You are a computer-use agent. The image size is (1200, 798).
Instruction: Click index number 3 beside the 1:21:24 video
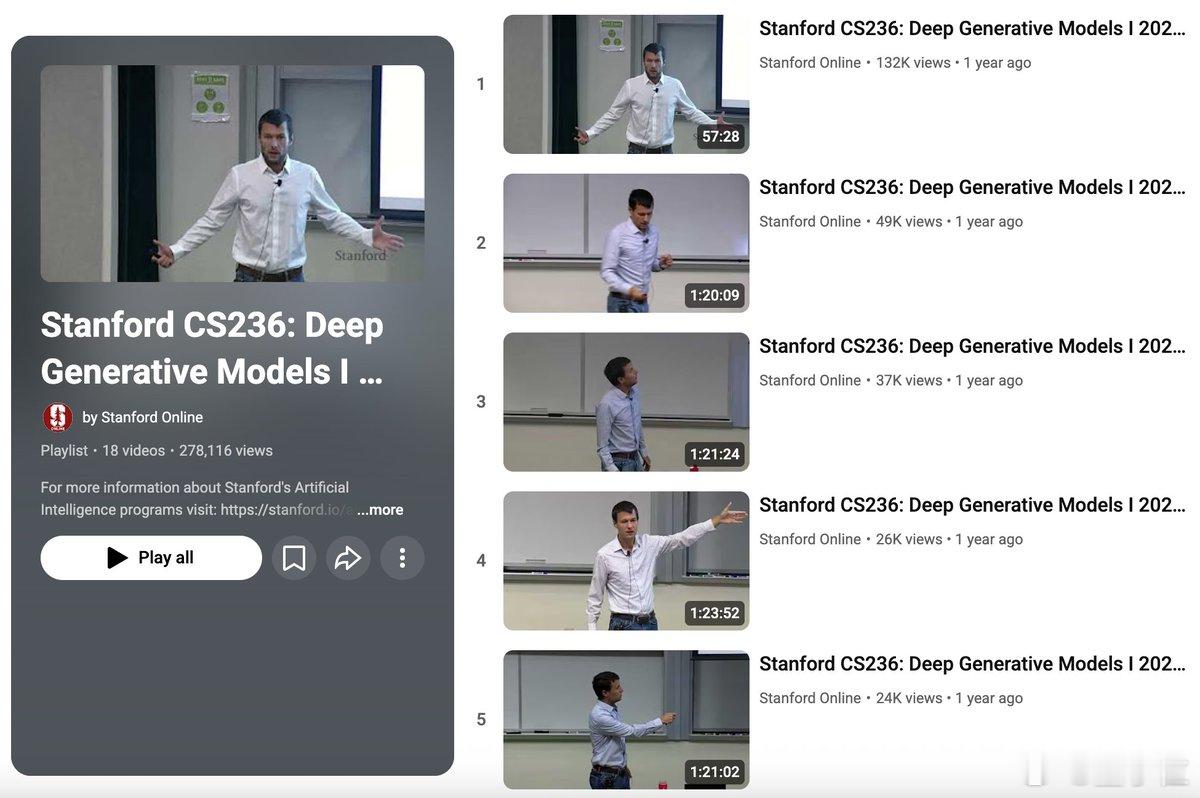click(x=481, y=402)
